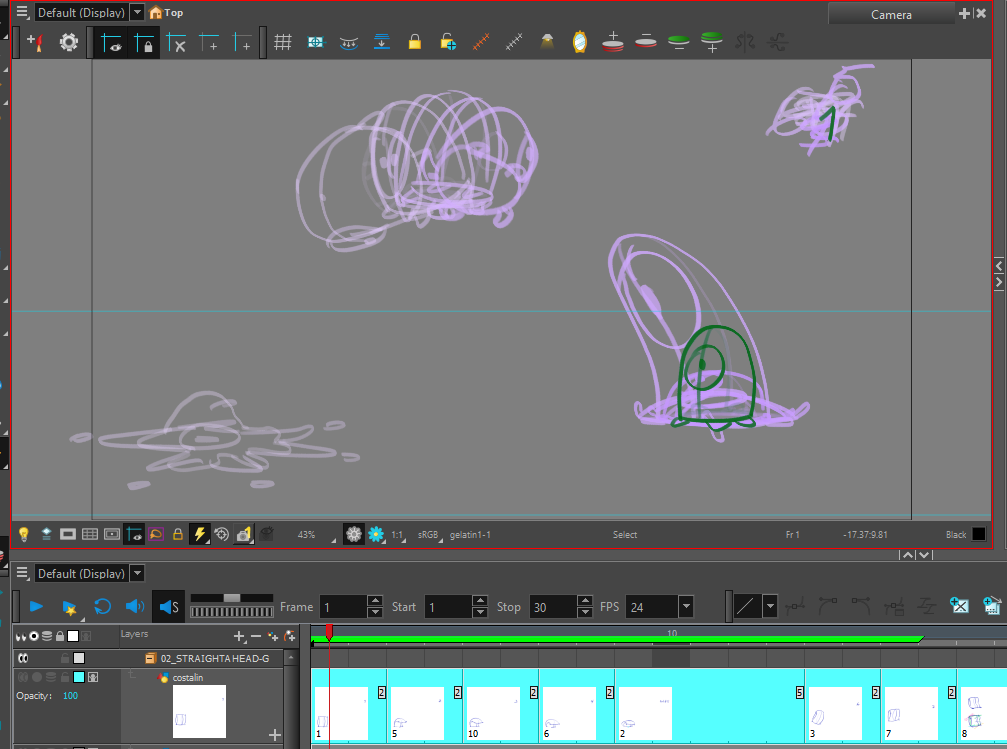Viewport: 1007px width, 749px height.
Task: Click the gold mirror view icon
Action: coord(580,42)
